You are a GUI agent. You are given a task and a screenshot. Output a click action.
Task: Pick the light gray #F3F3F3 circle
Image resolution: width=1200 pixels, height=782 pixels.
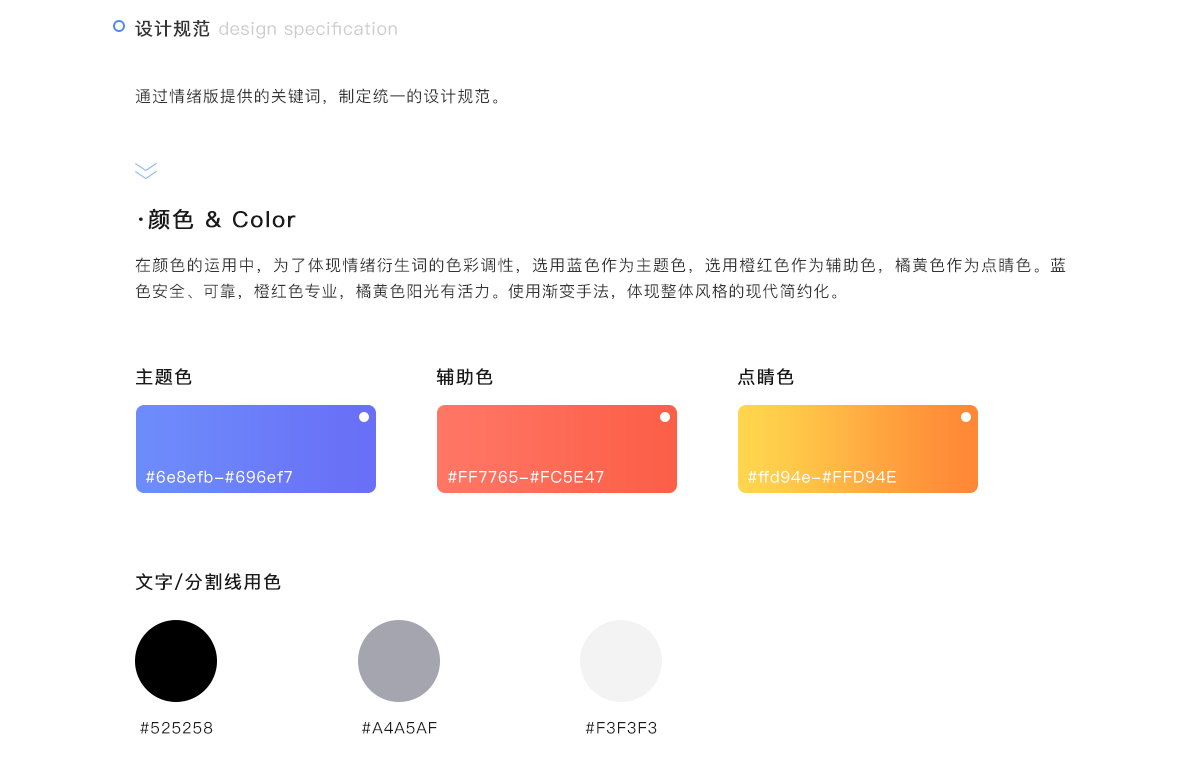[621, 661]
